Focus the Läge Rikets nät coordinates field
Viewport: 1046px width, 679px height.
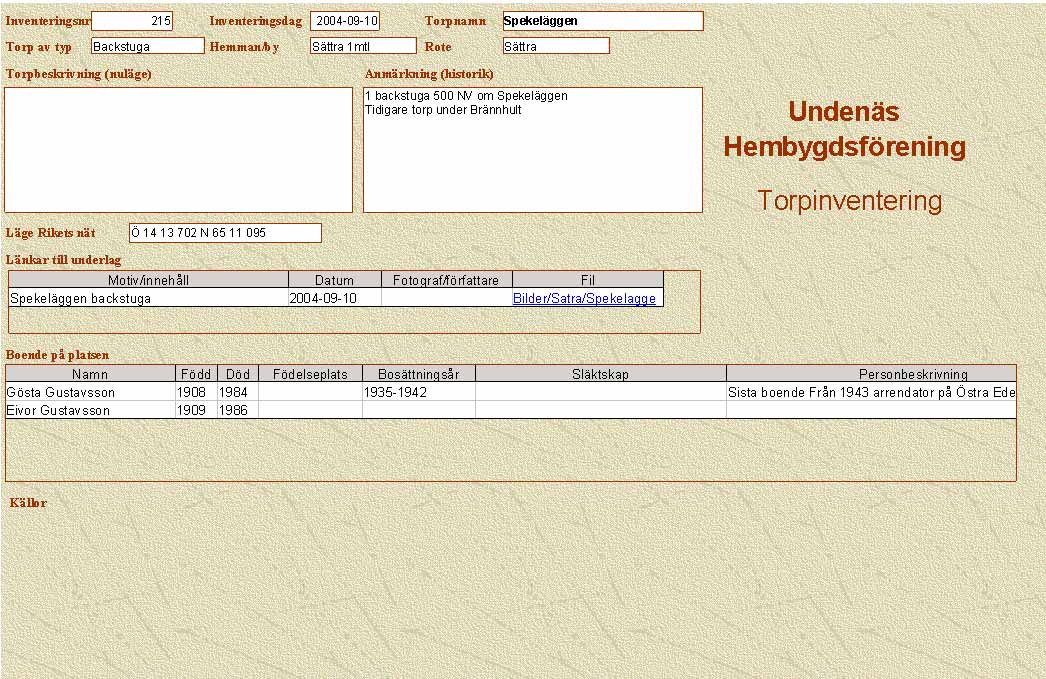(x=225, y=233)
